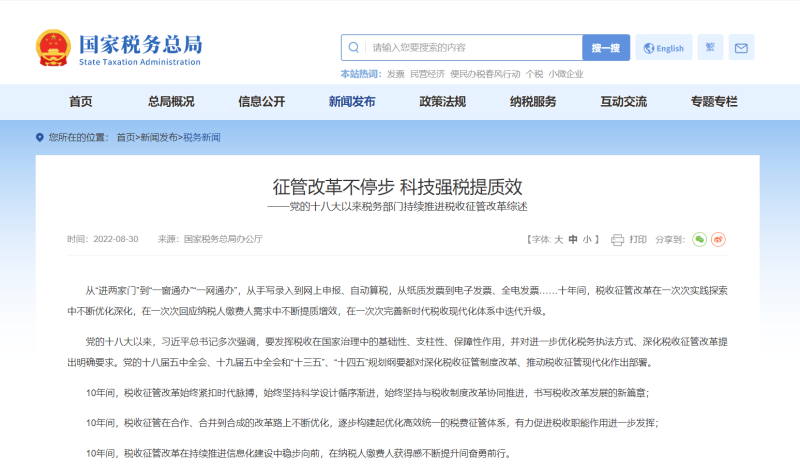Switch to traditional Chinese with 繁 button
800x468 pixels.
click(710, 47)
